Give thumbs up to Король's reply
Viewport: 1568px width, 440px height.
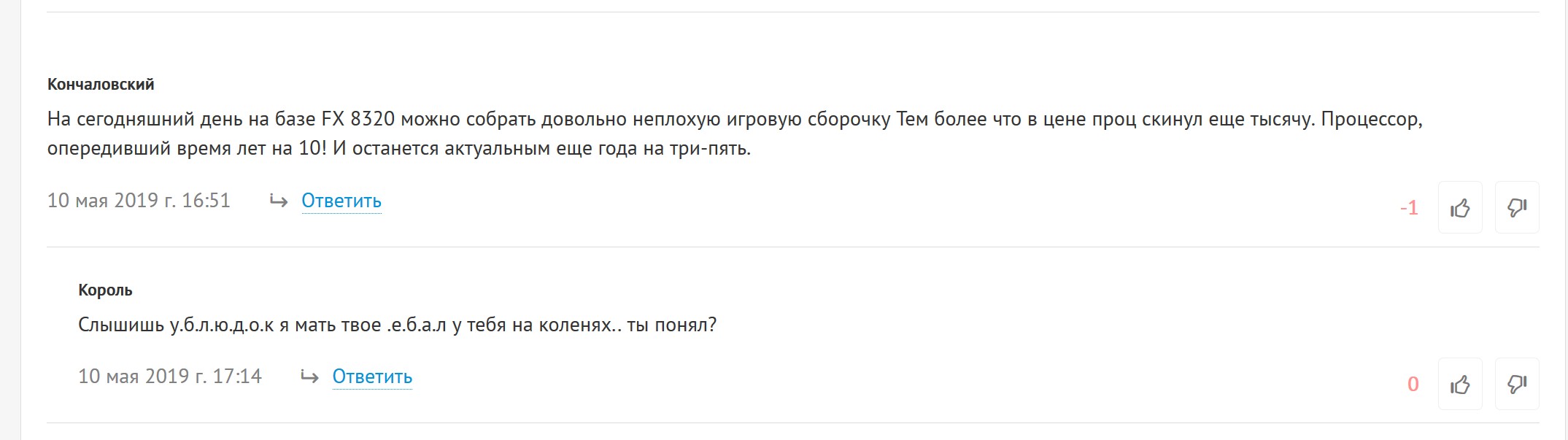click(1460, 385)
